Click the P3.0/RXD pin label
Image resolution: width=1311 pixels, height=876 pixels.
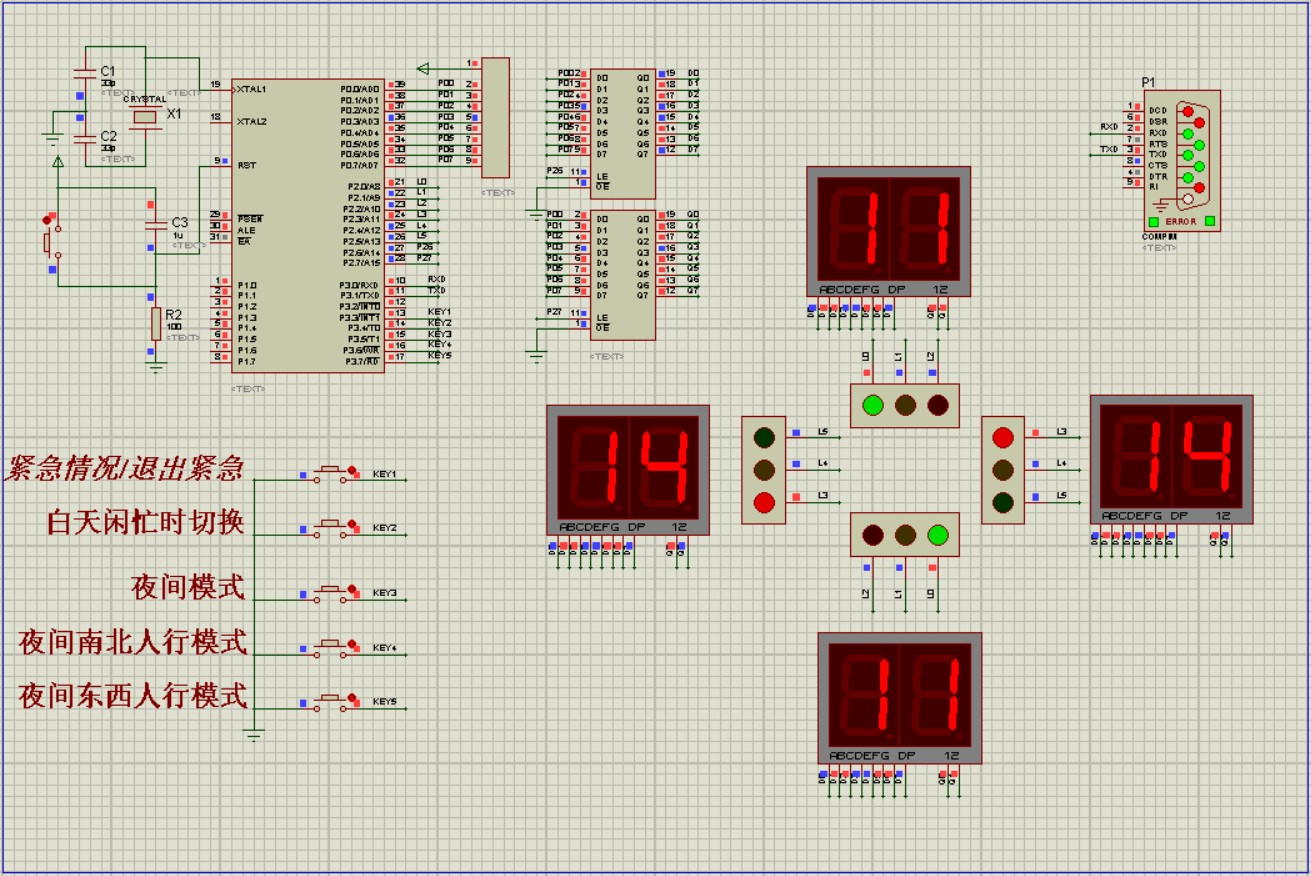tap(360, 285)
